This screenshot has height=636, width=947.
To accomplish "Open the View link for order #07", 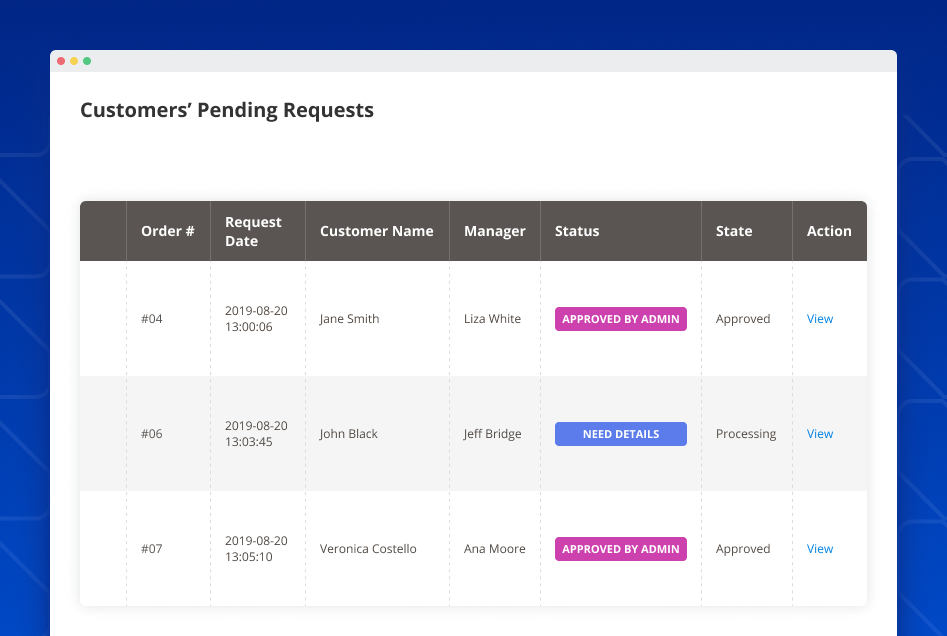I will (x=819, y=548).
